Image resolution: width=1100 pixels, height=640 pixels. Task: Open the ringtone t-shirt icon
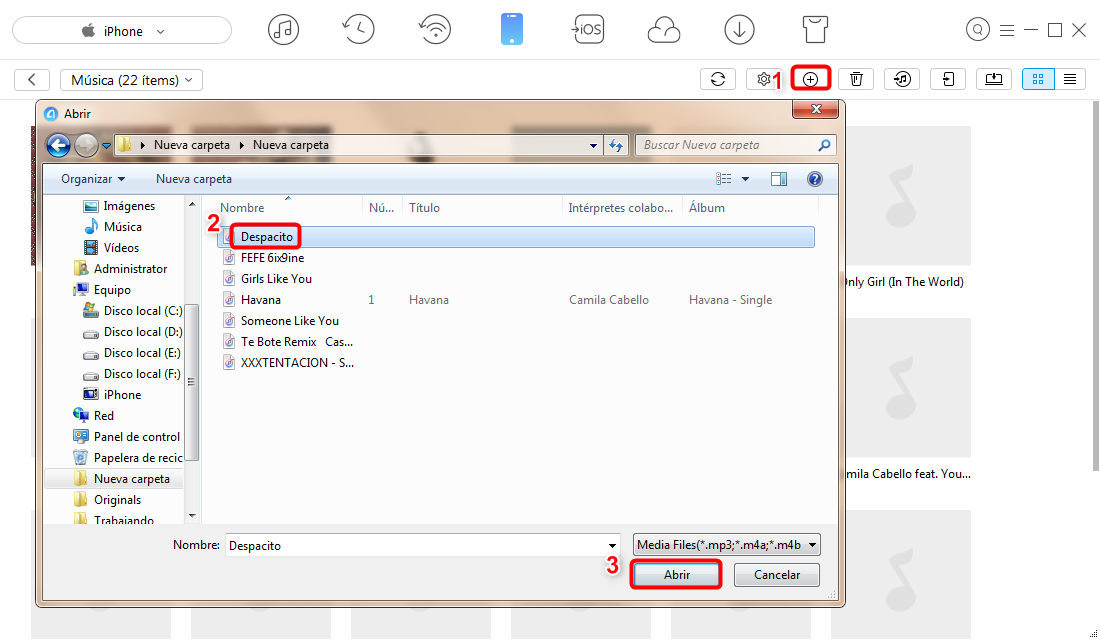pos(817,30)
